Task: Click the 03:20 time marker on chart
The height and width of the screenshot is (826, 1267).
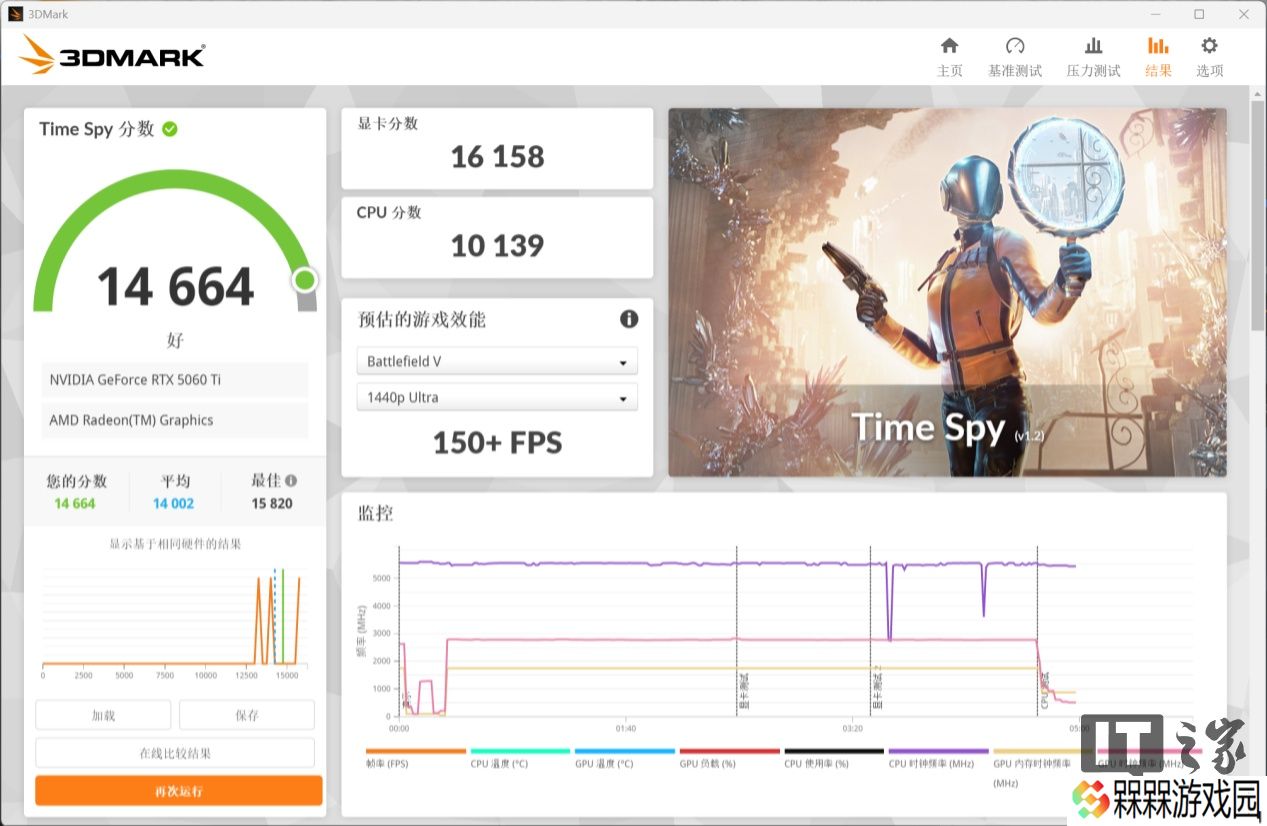Action: (852, 728)
